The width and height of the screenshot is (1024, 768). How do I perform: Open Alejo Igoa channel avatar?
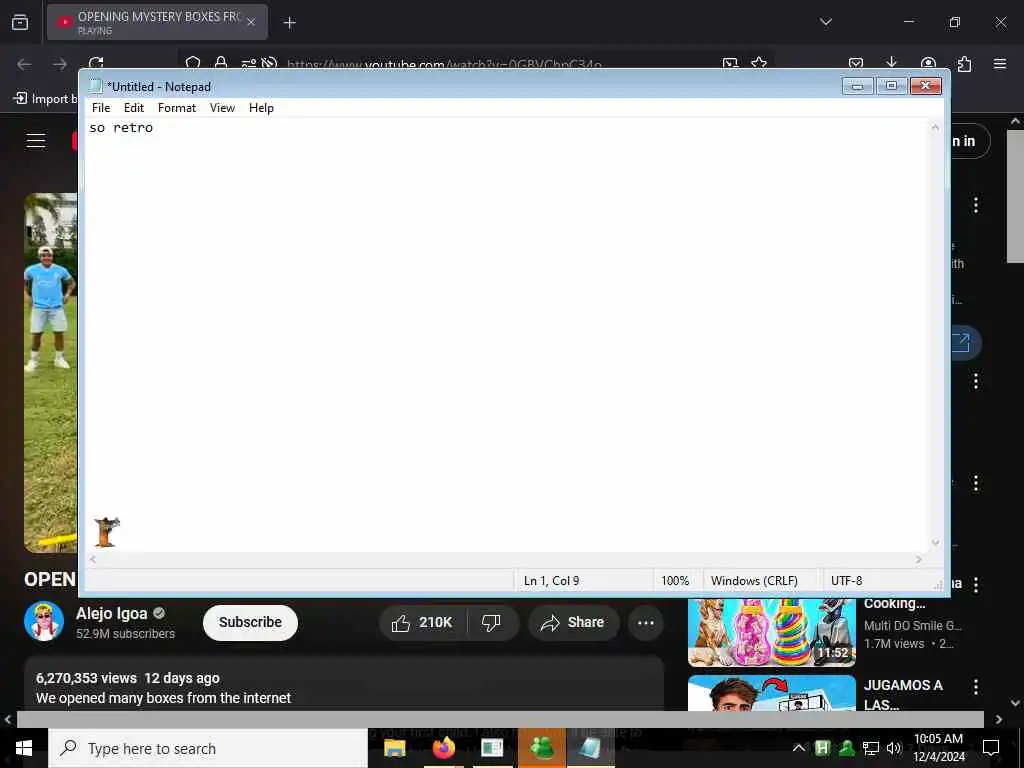point(44,621)
